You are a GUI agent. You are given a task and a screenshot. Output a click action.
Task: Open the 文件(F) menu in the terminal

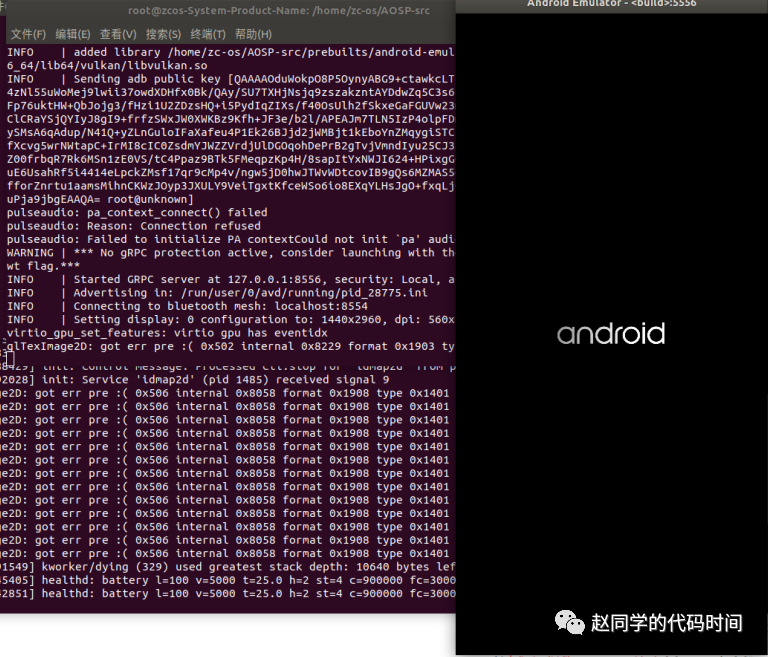28,34
